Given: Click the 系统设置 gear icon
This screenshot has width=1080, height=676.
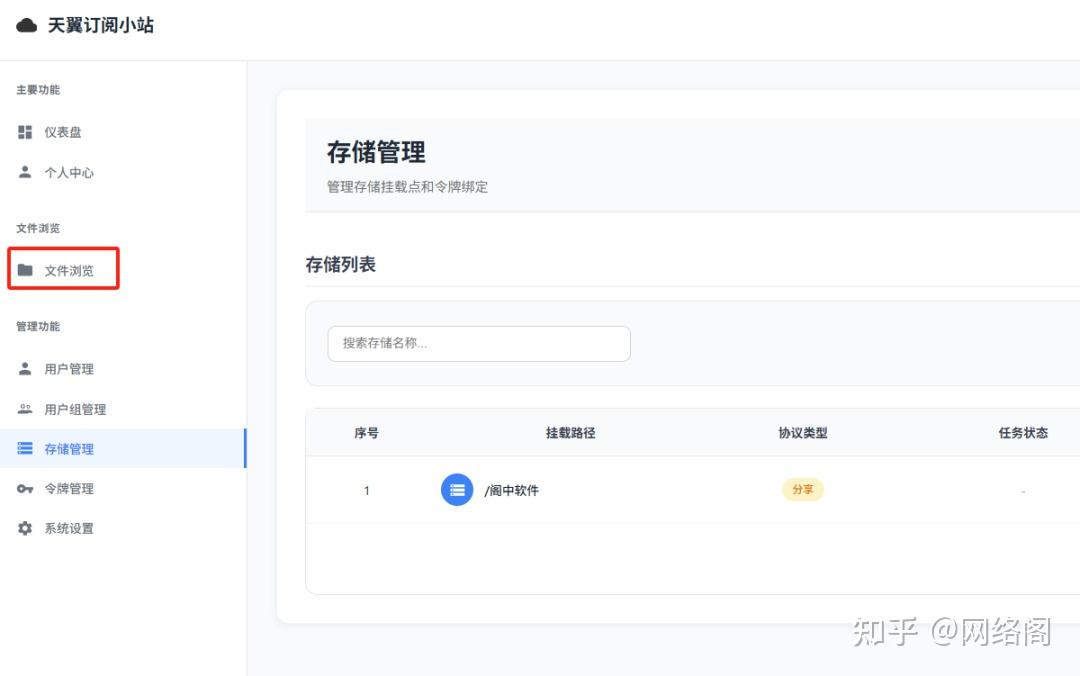Looking at the screenshot, I should coord(24,528).
